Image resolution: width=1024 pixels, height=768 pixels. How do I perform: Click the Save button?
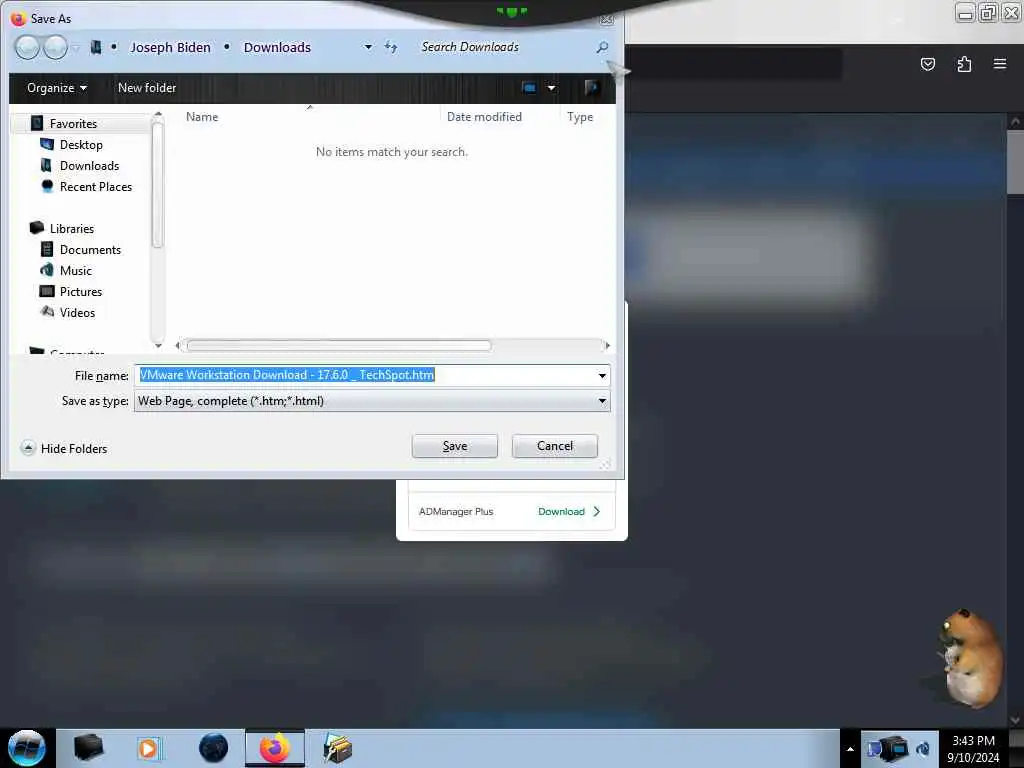(x=455, y=446)
